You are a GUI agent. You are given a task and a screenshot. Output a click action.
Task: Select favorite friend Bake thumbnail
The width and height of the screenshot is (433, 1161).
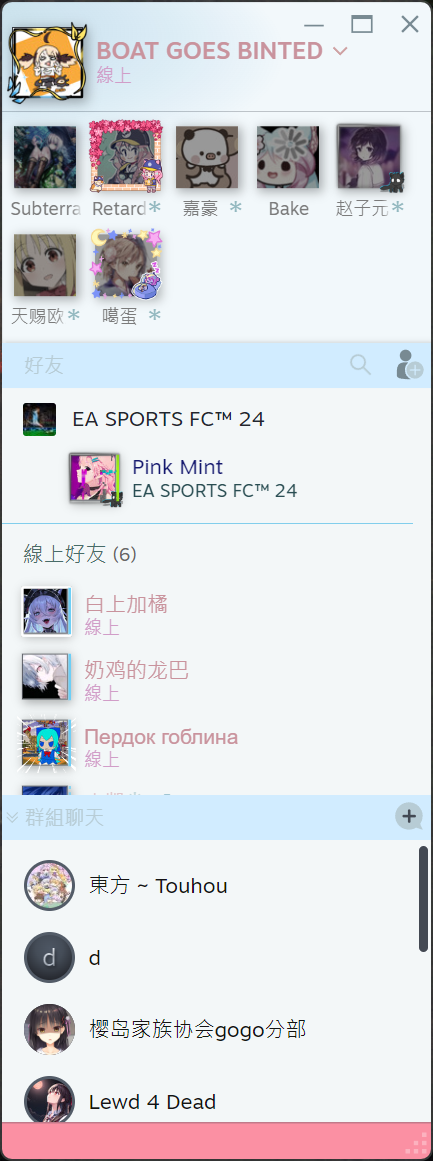click(288, 157)
